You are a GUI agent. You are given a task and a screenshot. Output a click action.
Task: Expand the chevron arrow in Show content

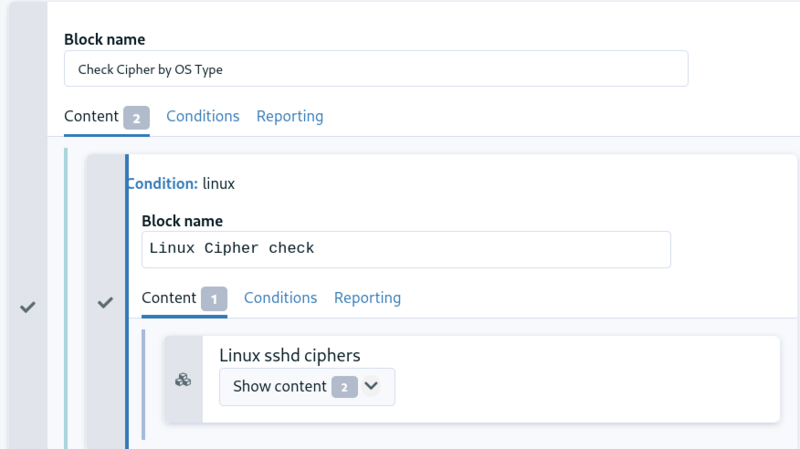(371, 386)
